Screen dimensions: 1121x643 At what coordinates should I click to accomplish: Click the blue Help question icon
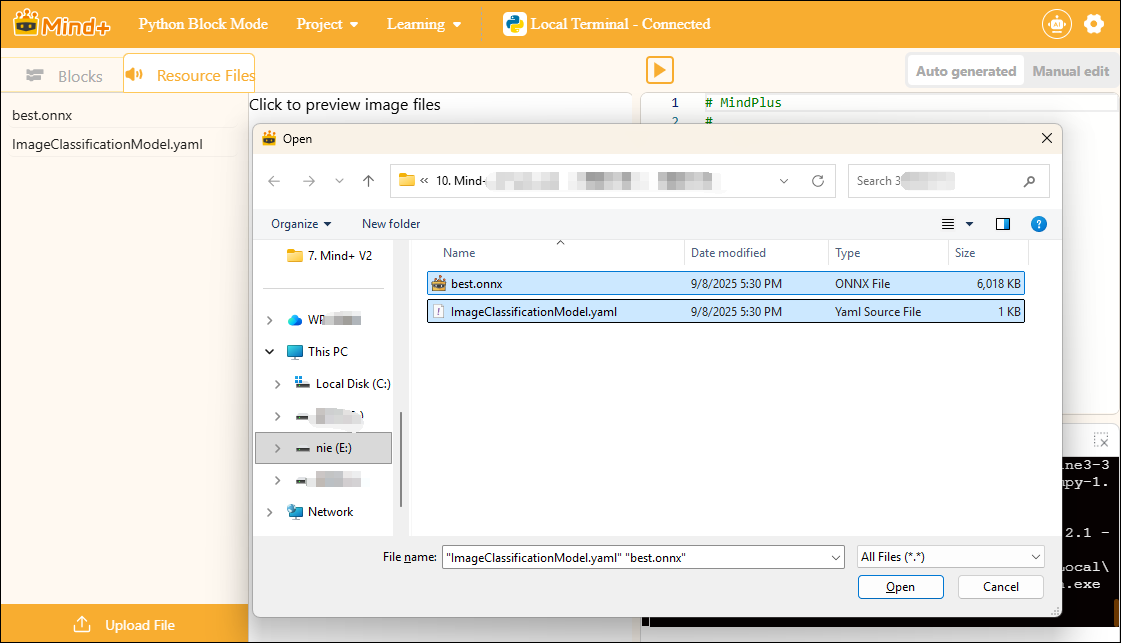pyautogui.click(x=1039, y=224)
